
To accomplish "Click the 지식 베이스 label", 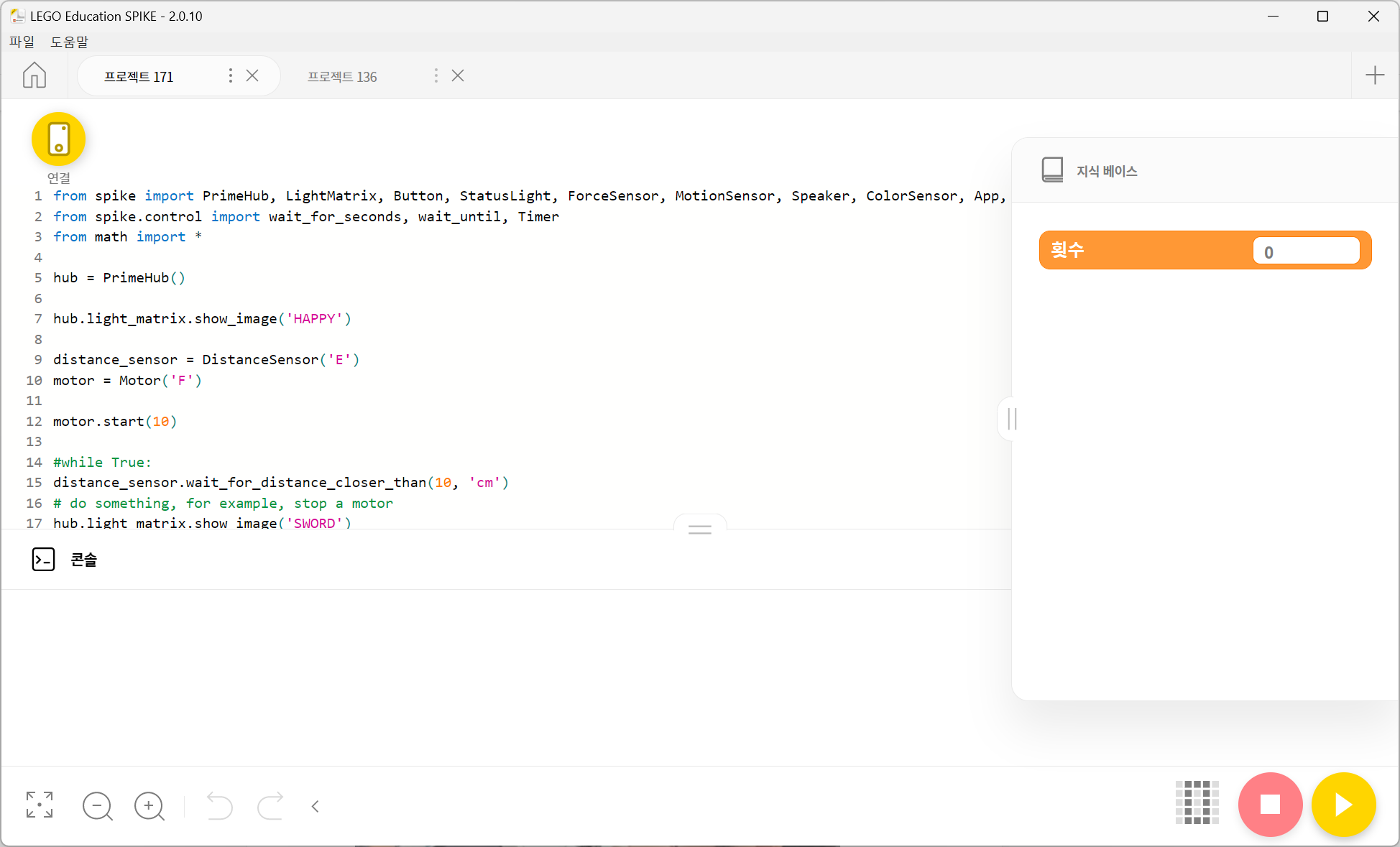I will 1106,171.
